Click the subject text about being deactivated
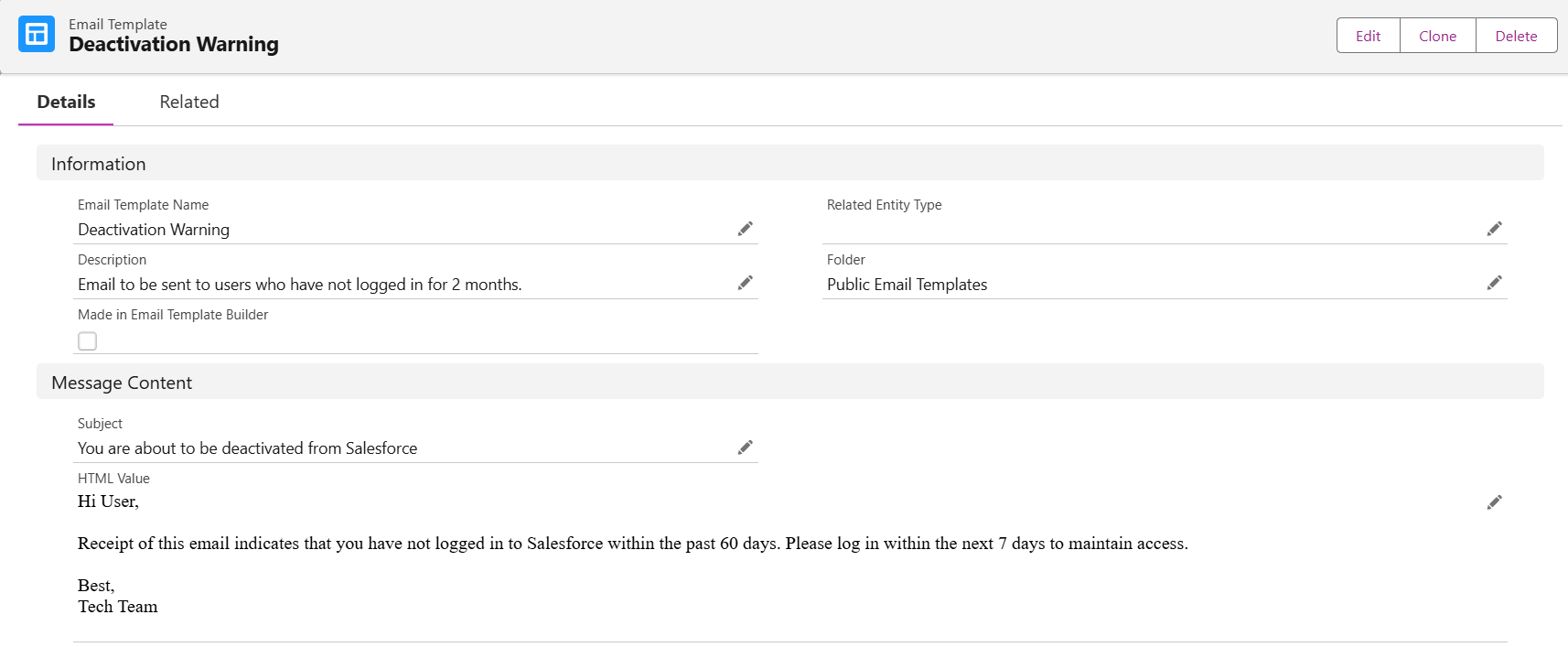The width and height of the screenshot is (1568, 647). [247, 448]
